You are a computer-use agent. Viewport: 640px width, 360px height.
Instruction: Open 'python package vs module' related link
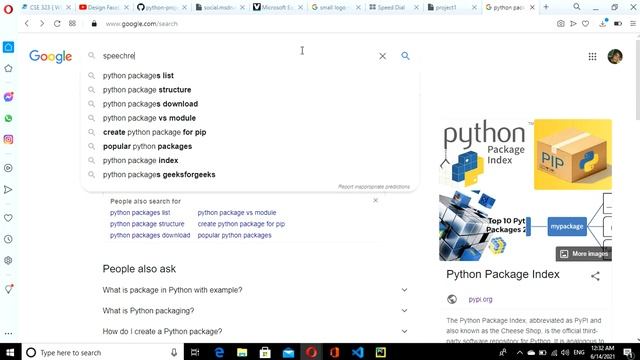(x=237, y=213)
